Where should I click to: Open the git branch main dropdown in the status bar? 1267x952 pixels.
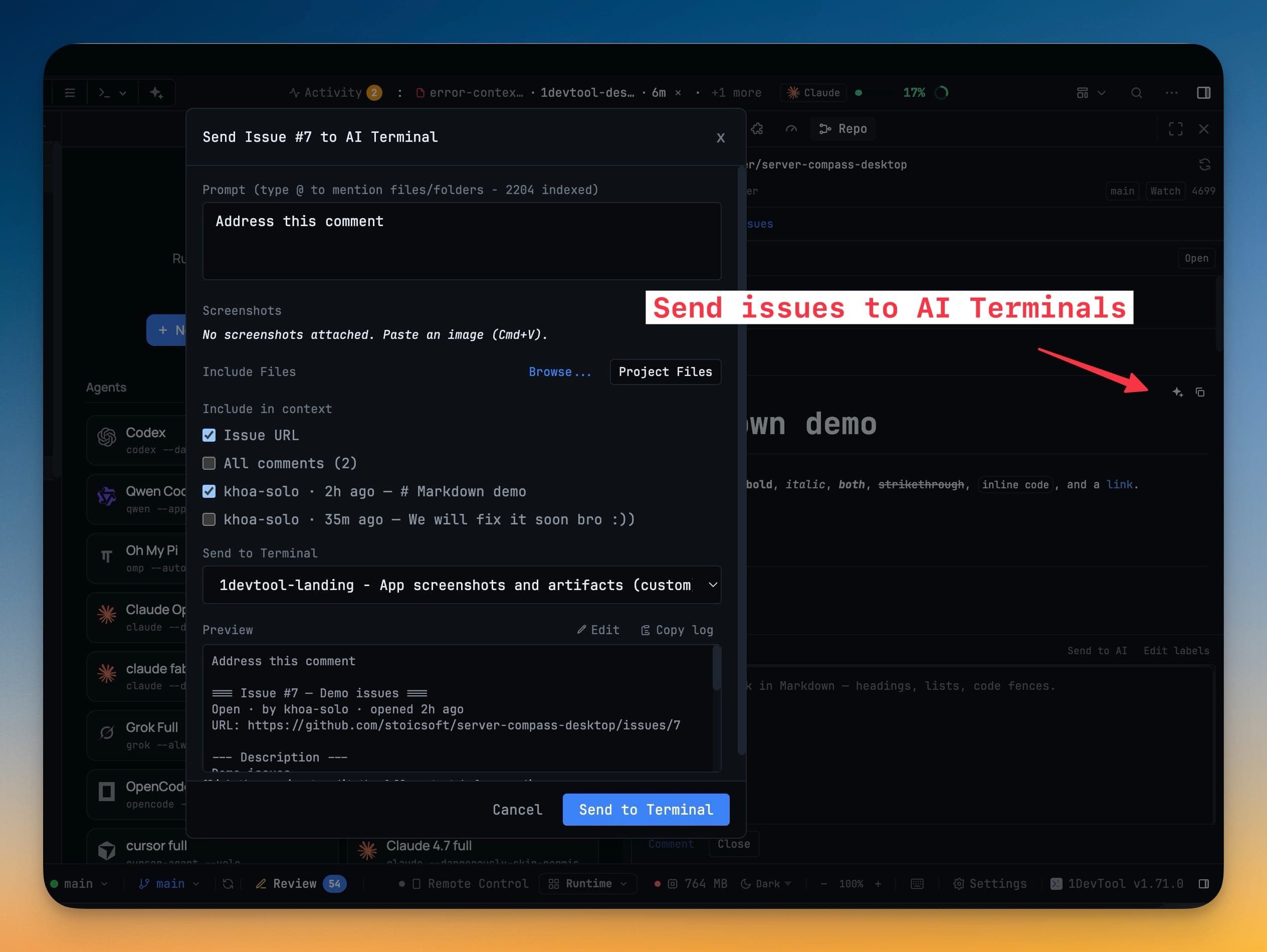pyautogui.click(x=169, y=884)
